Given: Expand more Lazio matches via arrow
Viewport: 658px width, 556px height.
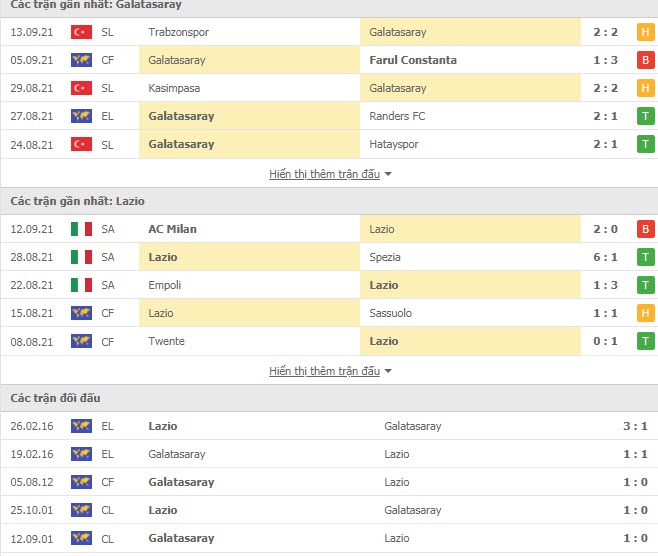Looking at the screenshot, I should coord(388,371).
